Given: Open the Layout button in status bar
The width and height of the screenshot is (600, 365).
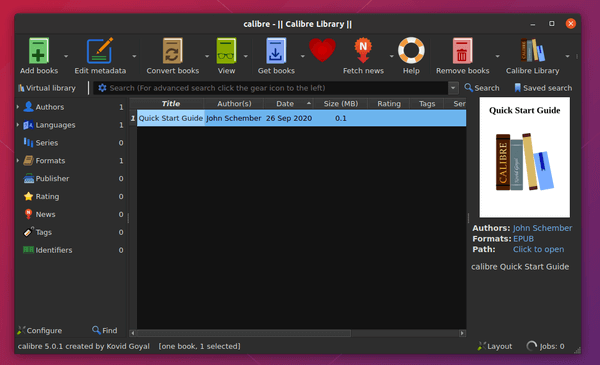Looking at the screenshot, I should (494, 346).
